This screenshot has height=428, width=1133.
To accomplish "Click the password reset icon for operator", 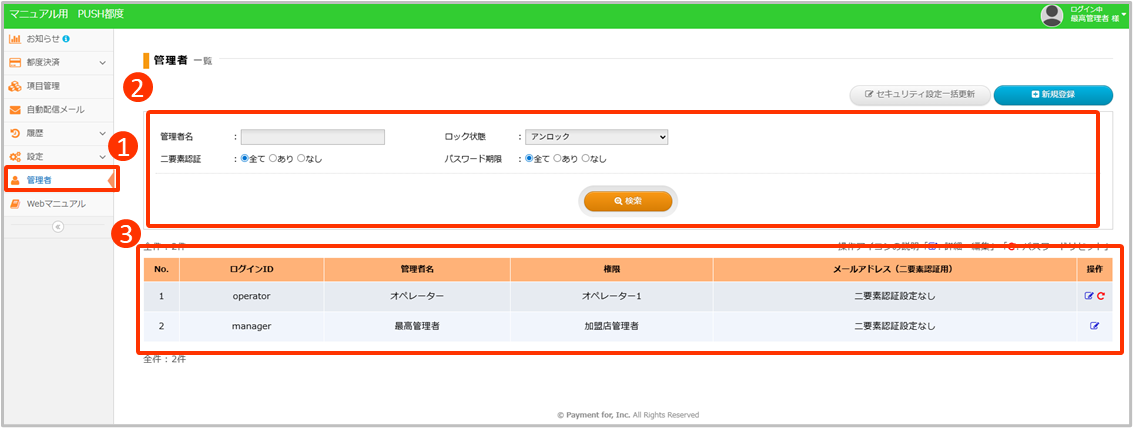I will (x=1101, y=296).
